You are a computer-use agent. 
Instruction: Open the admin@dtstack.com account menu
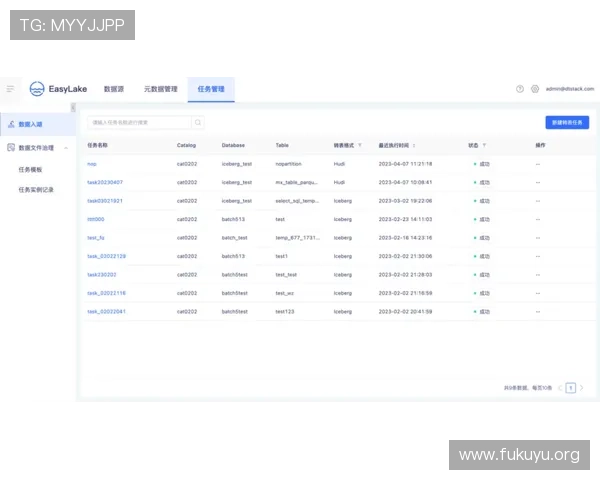(x=570, y=89)
